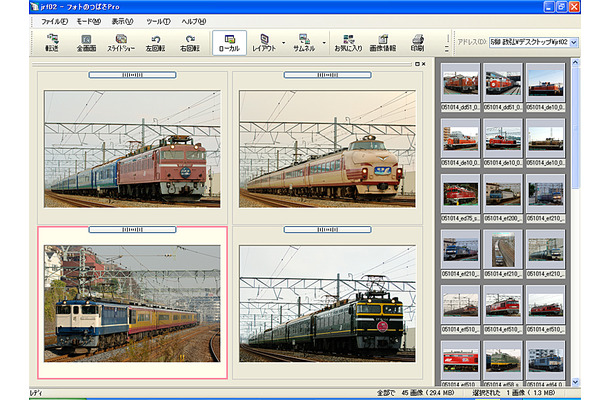Select the 051014_ef64 thumbnail
The width and height of the screenshot is (610, 400).
(x=545, y=360)
